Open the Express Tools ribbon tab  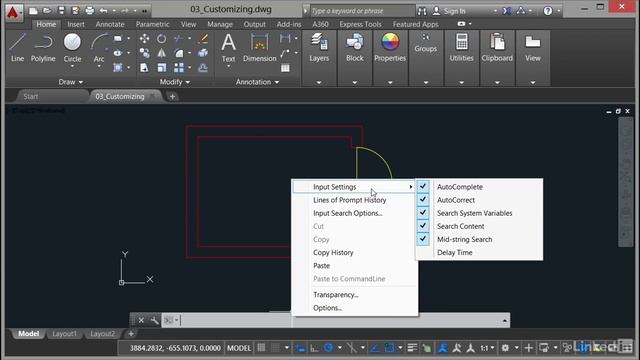[x=360, y=24]
